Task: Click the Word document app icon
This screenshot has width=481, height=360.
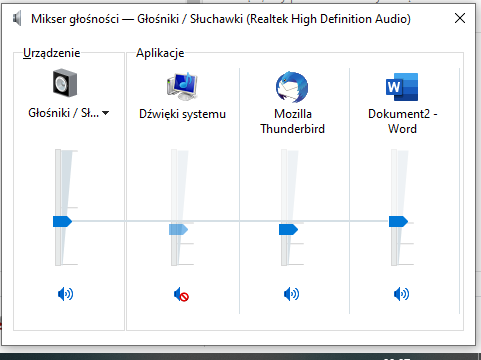Action: click(402, 87)
